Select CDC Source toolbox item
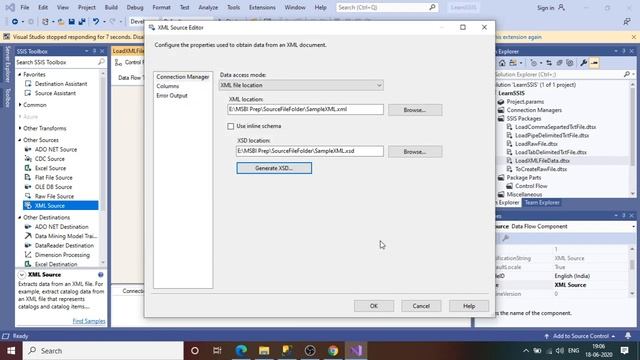Screen dimensions: 640x360 coord(49,159)
